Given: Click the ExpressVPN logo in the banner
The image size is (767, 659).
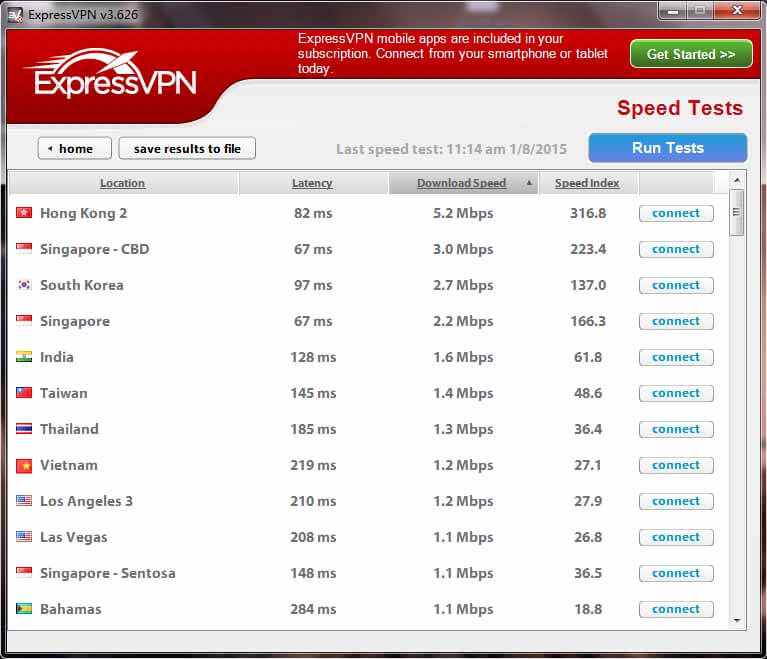Looking at the screenshot, I should click(111, 73).
